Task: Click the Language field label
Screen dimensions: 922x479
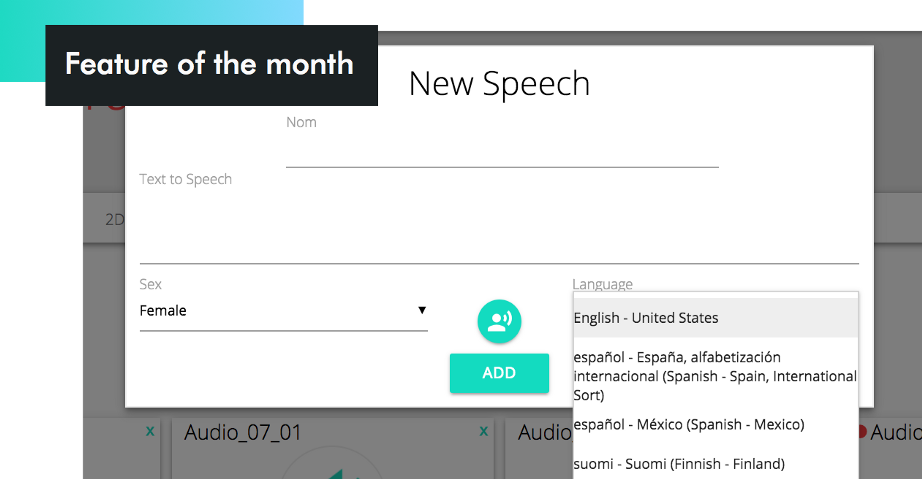Action: point(602,284)
